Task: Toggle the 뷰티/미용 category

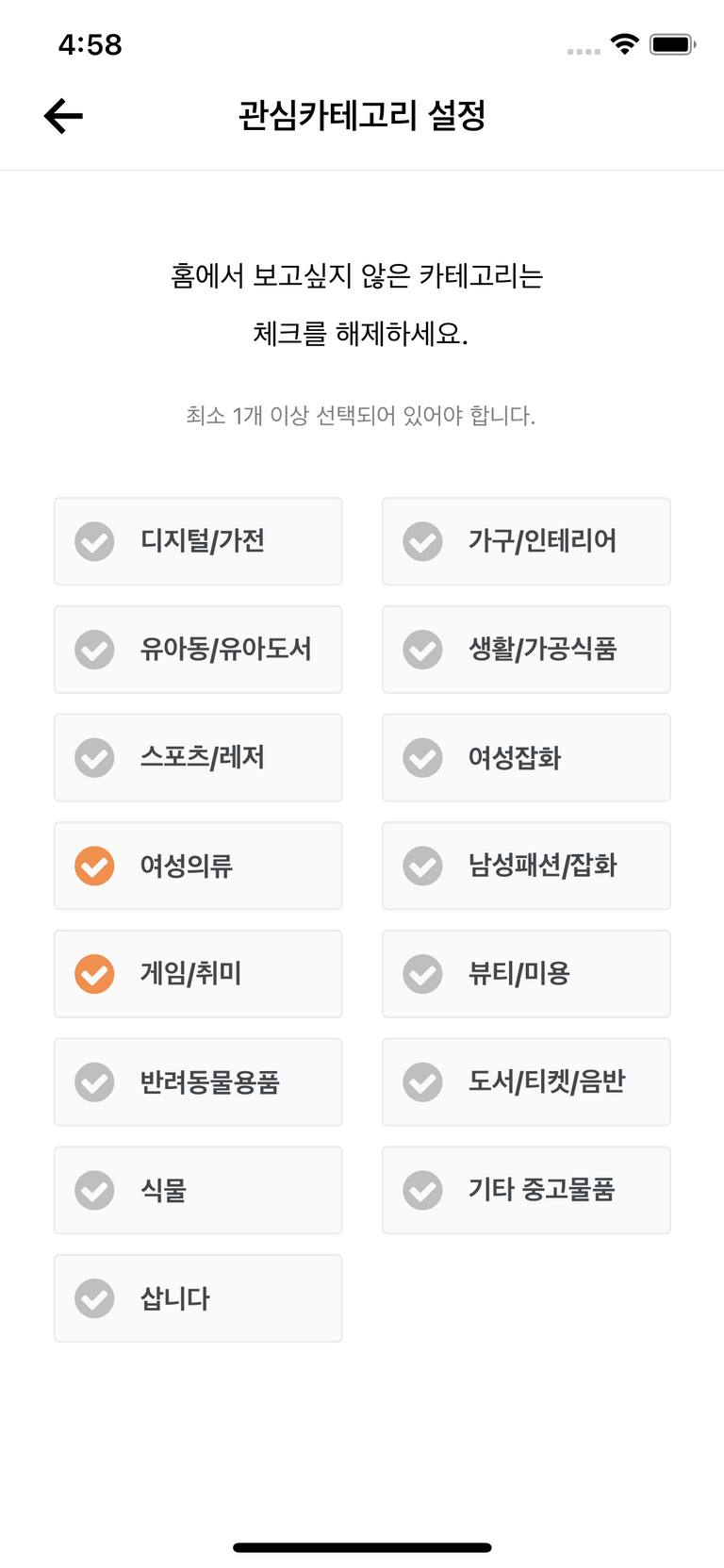Action: (x=526, y=974)
